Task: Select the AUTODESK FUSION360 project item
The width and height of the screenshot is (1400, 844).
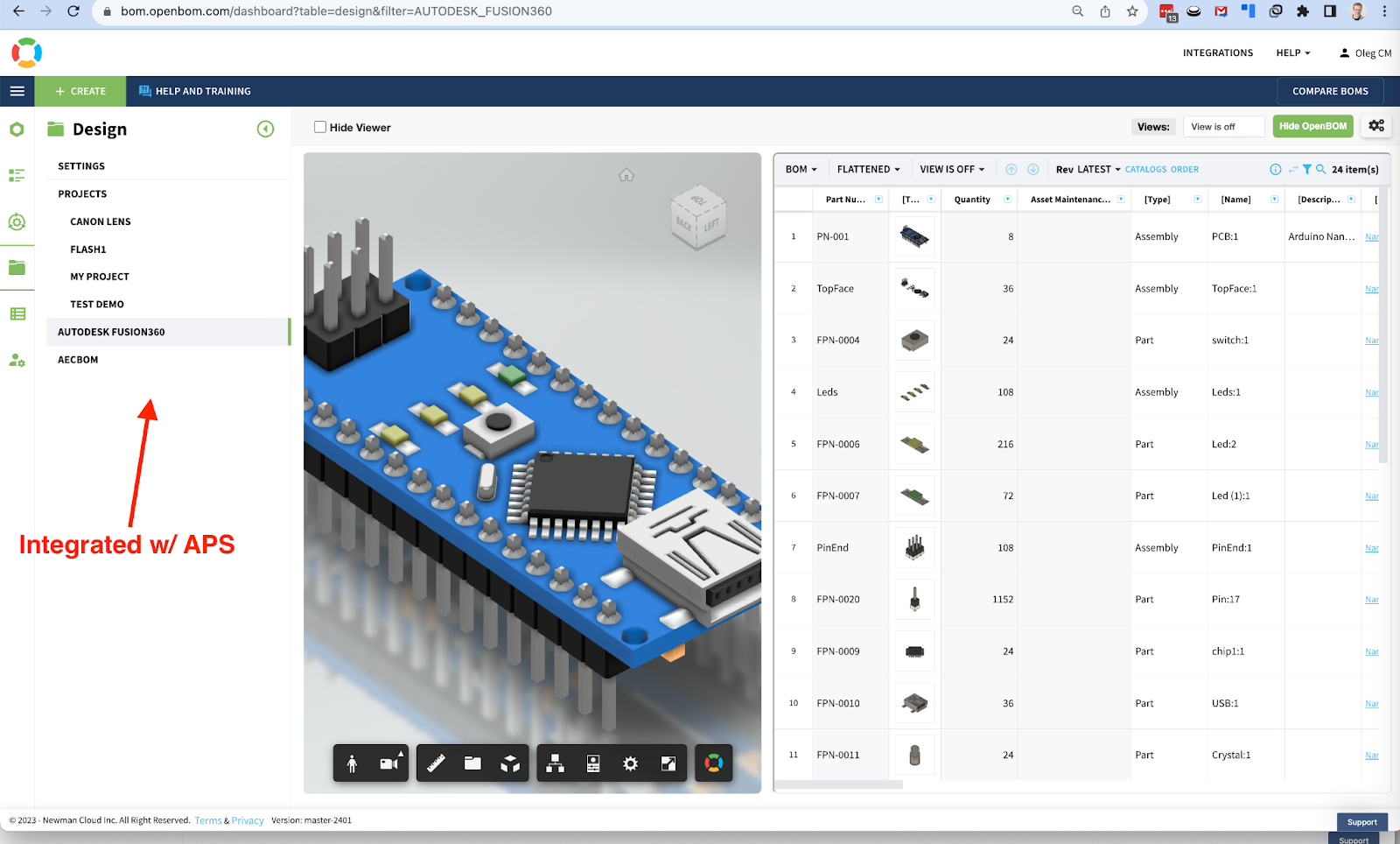Action: point(111,332)
